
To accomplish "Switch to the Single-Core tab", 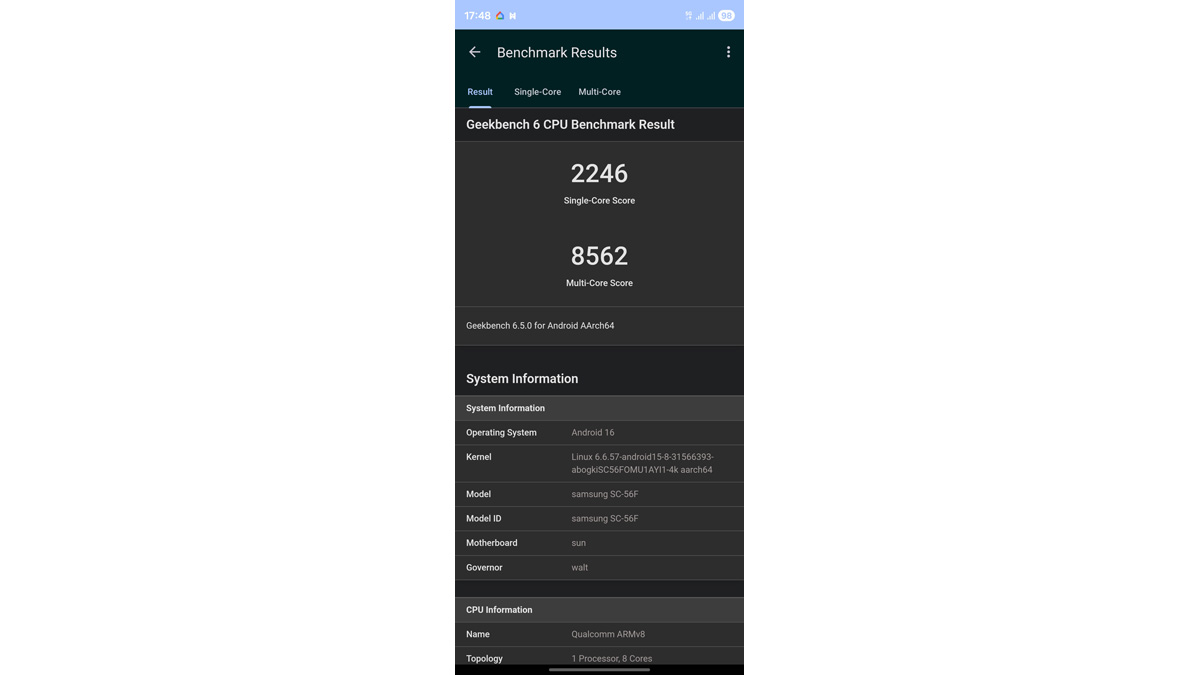I will coord(537,92).
